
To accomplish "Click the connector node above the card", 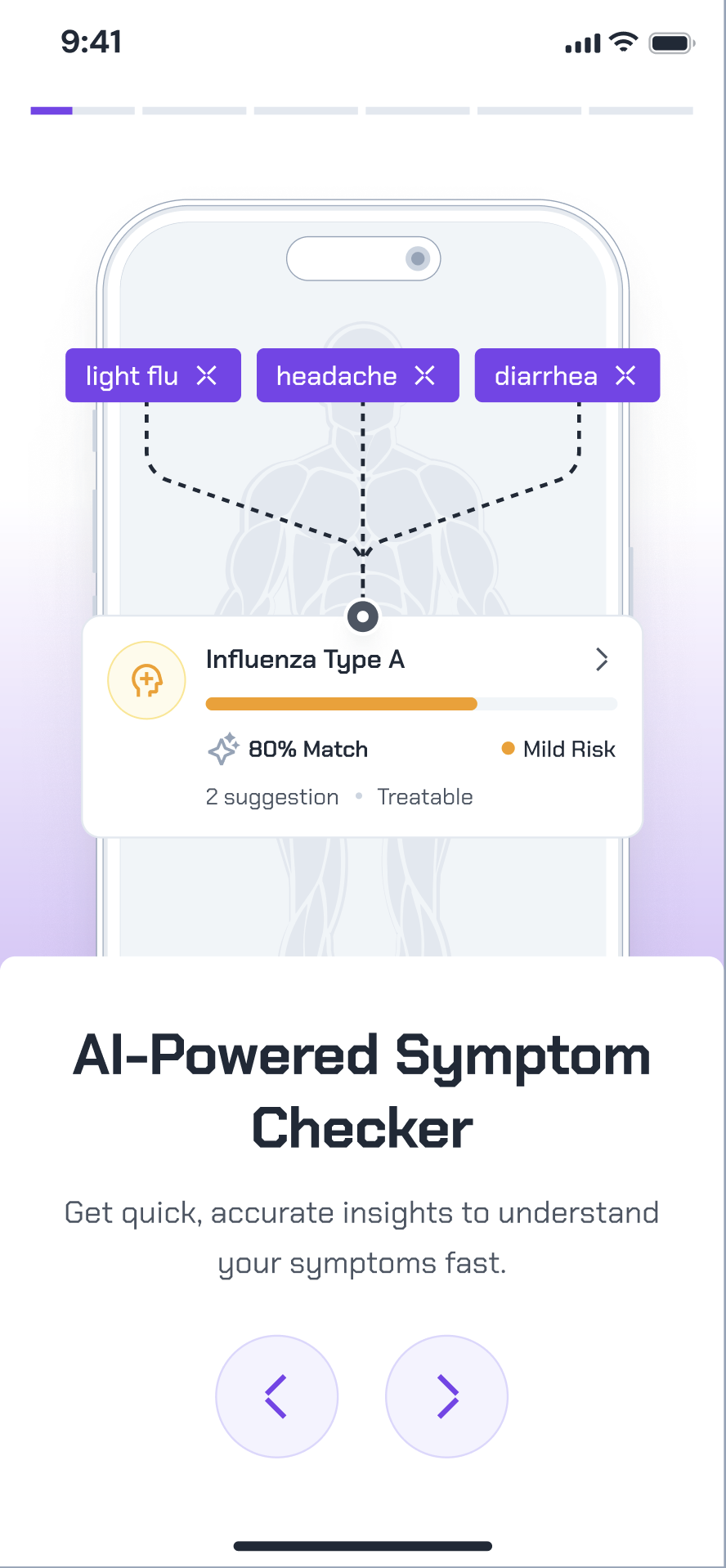I will coord(363,616).
